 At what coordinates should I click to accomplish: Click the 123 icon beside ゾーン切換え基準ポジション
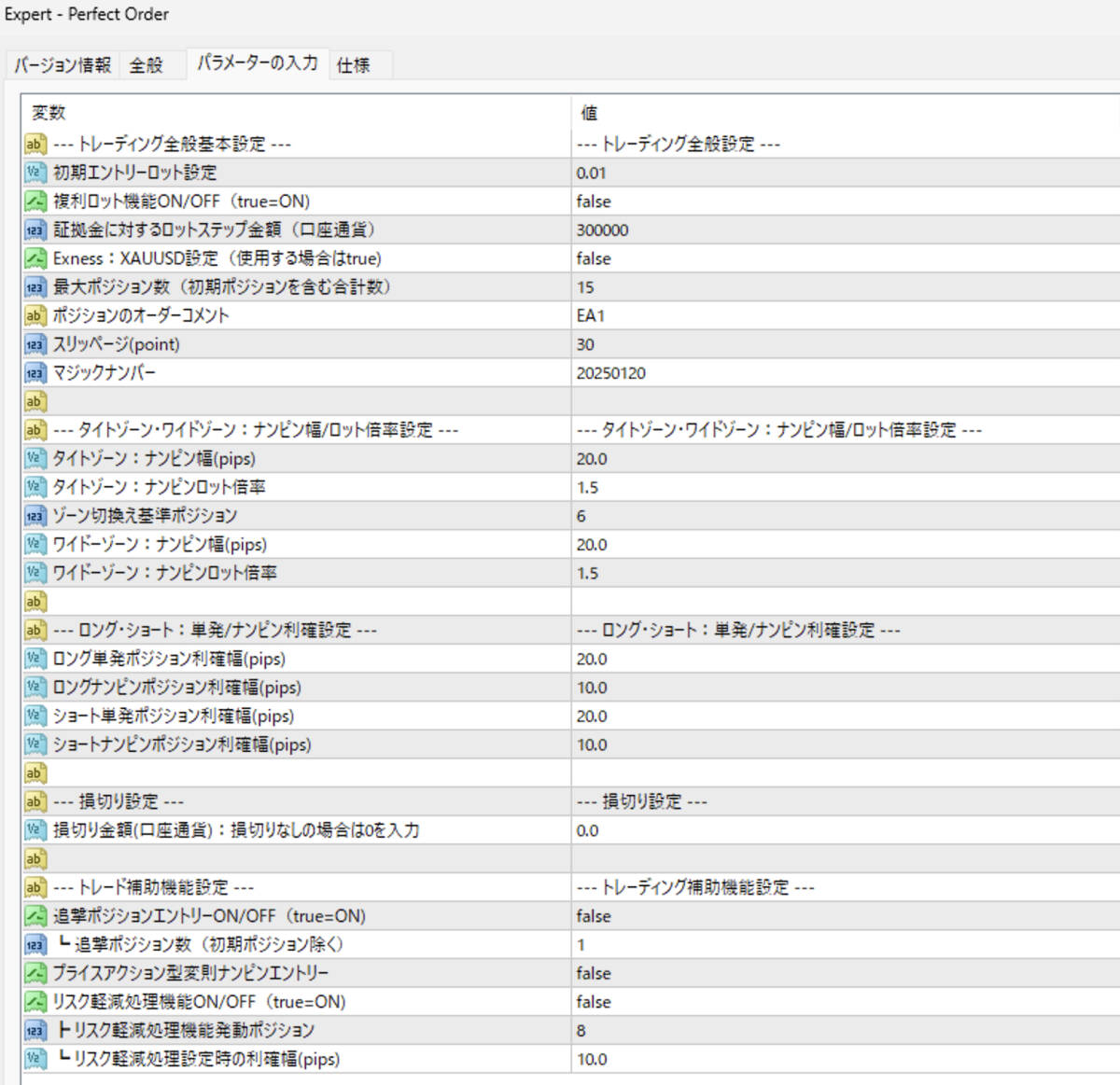[34, 515]
